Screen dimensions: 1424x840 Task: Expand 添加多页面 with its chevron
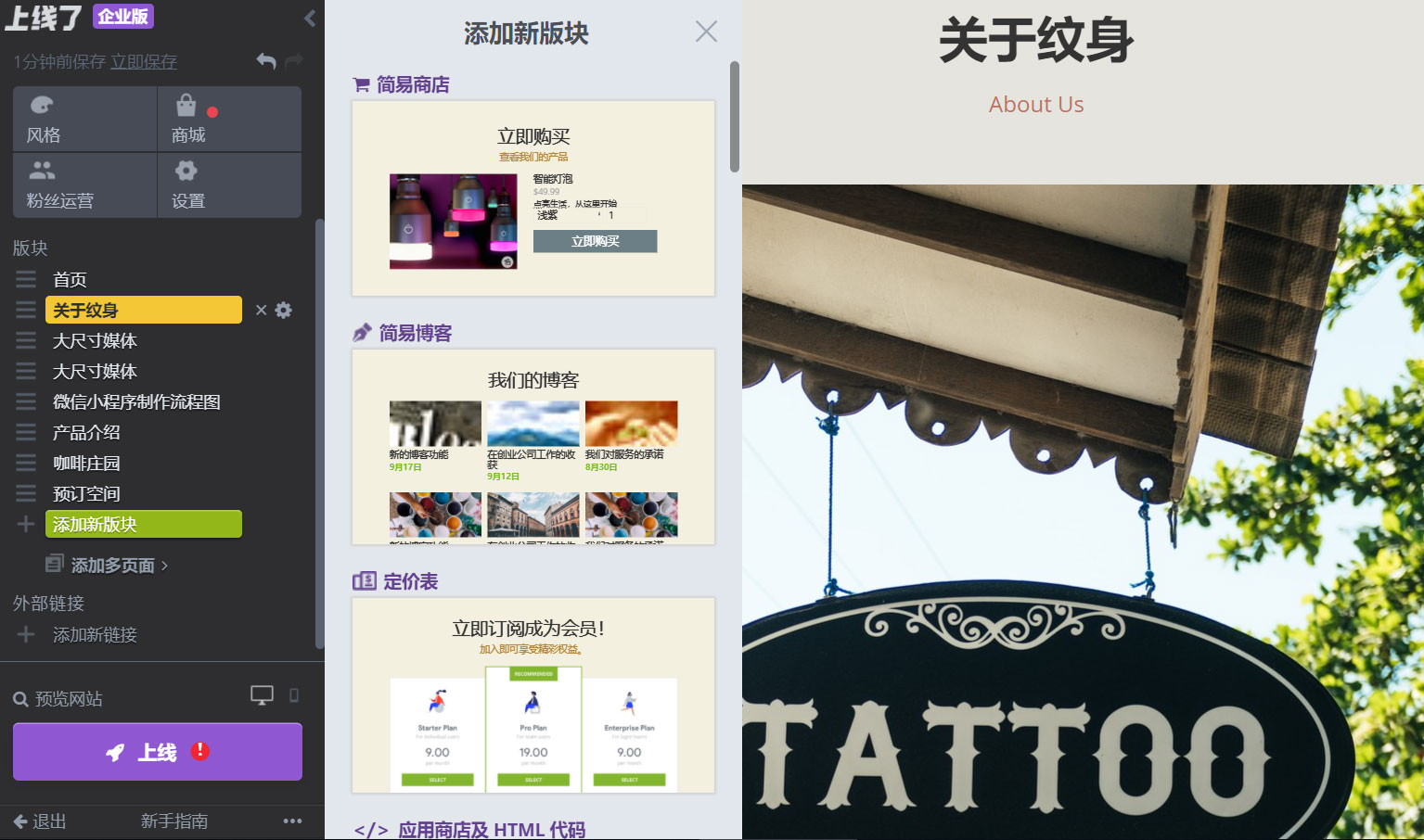(x=163, y=565)
